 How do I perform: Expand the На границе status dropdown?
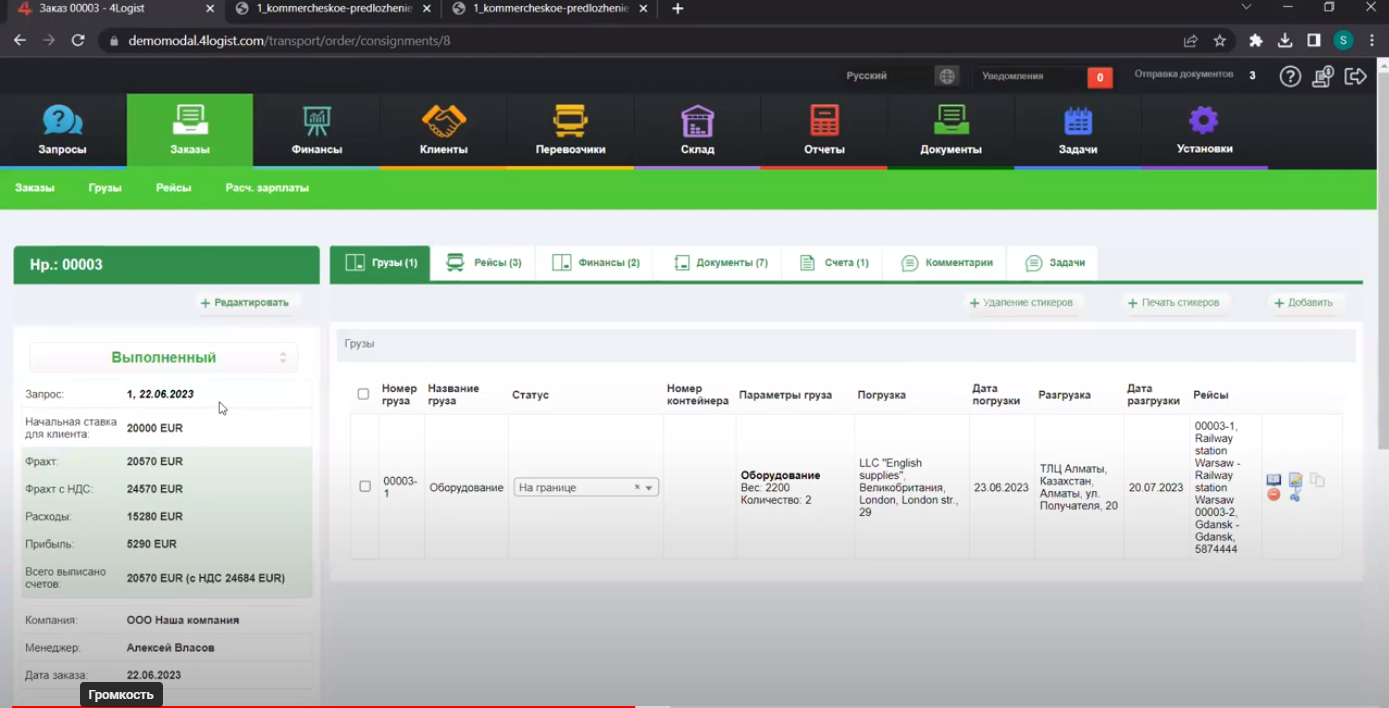(586, 487)
